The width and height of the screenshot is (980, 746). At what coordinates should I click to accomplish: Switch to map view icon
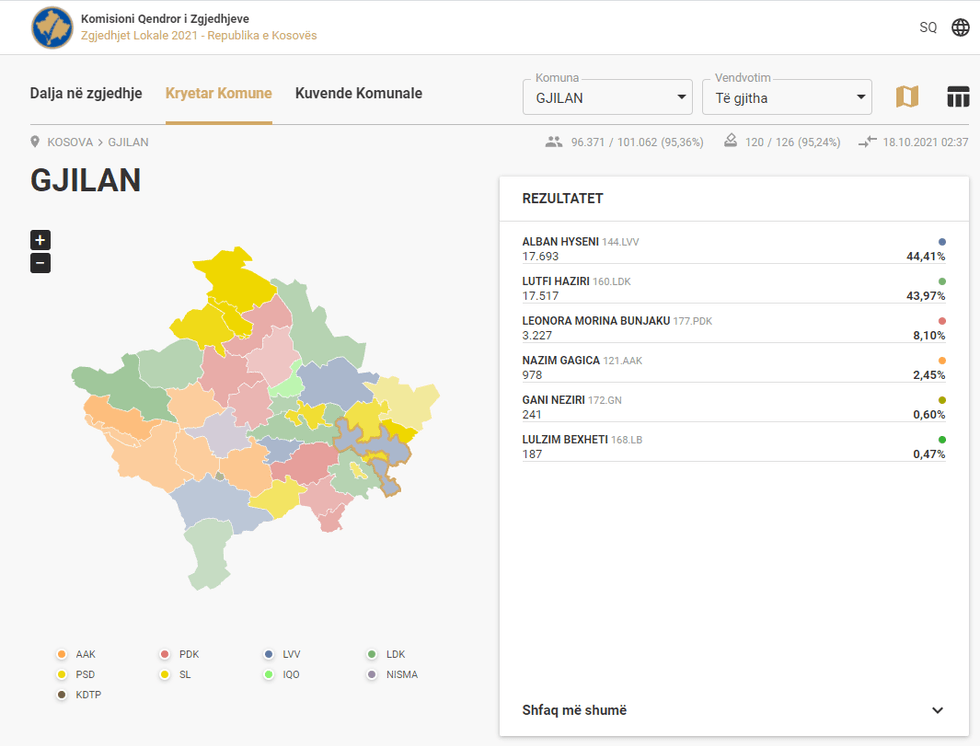click(x=907, y=97)
